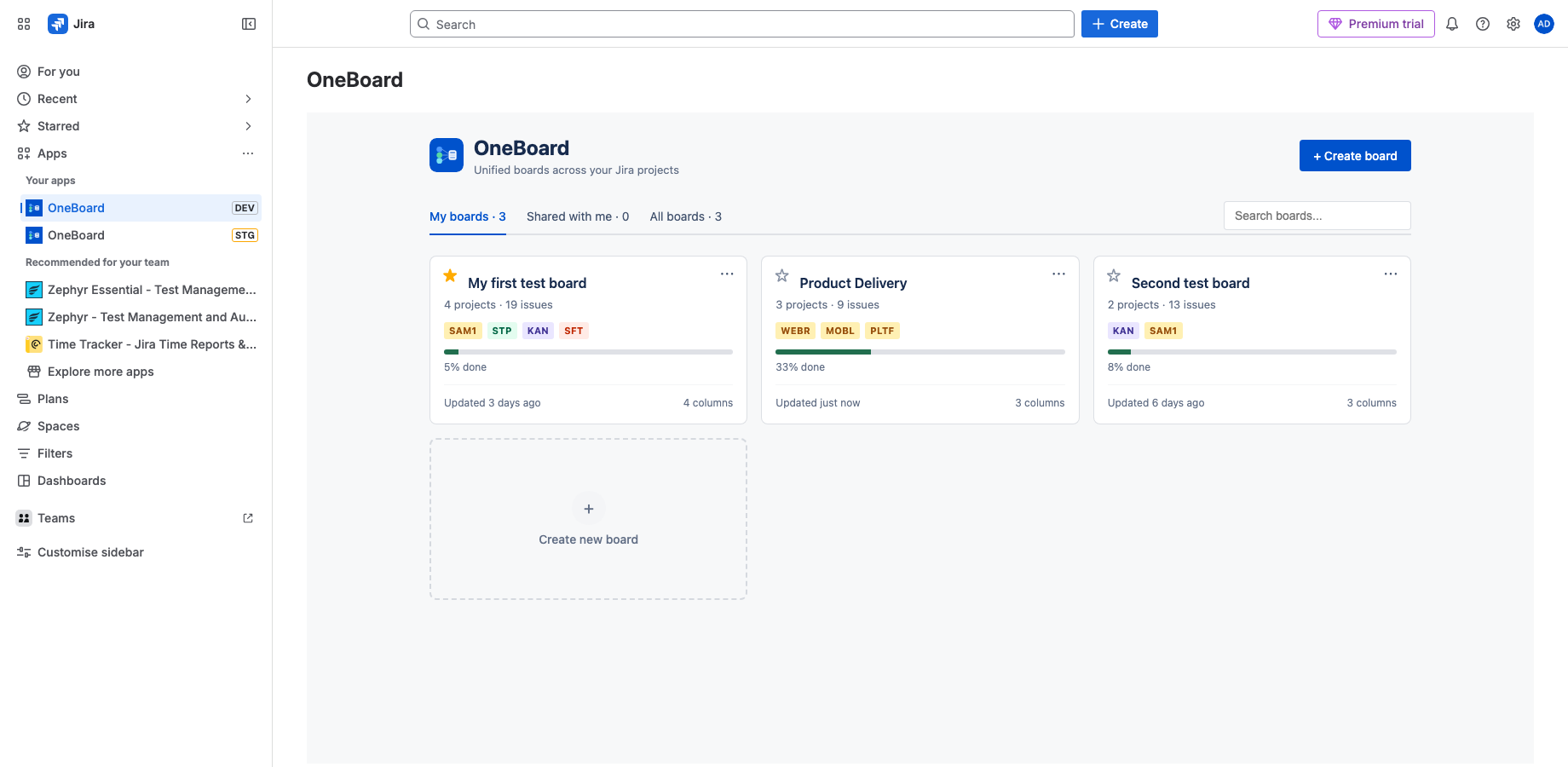Open notifications bell icon
1568x767 pixels.
tap(1452, 24)
